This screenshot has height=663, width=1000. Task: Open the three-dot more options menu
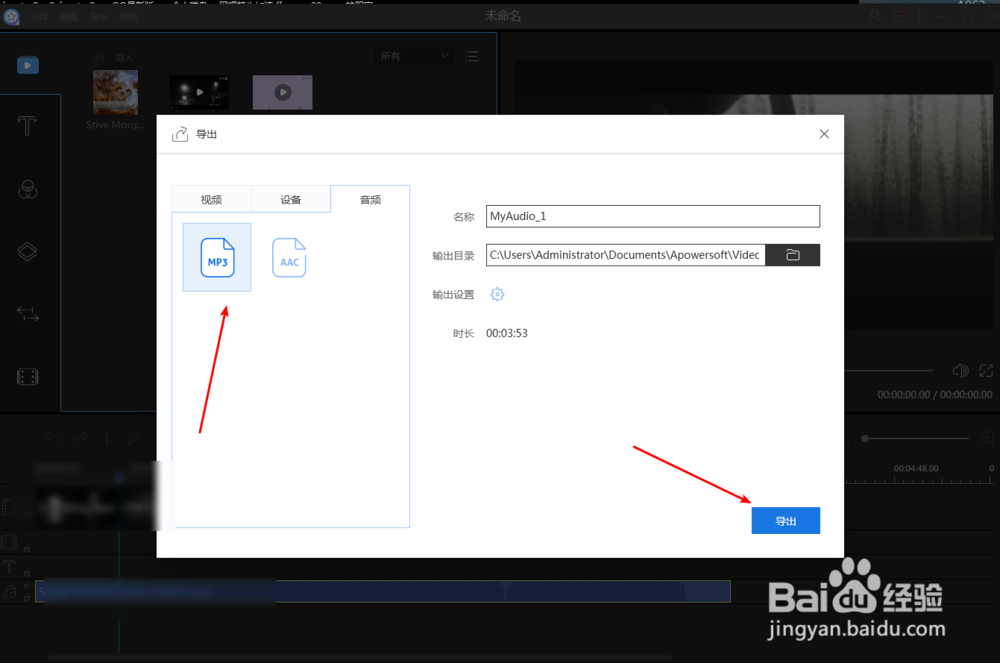pos(918,17)
